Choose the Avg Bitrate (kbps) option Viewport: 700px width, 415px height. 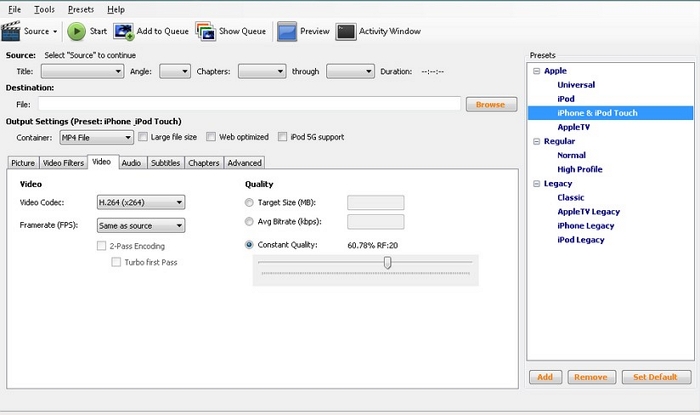(x=249, y=222)
